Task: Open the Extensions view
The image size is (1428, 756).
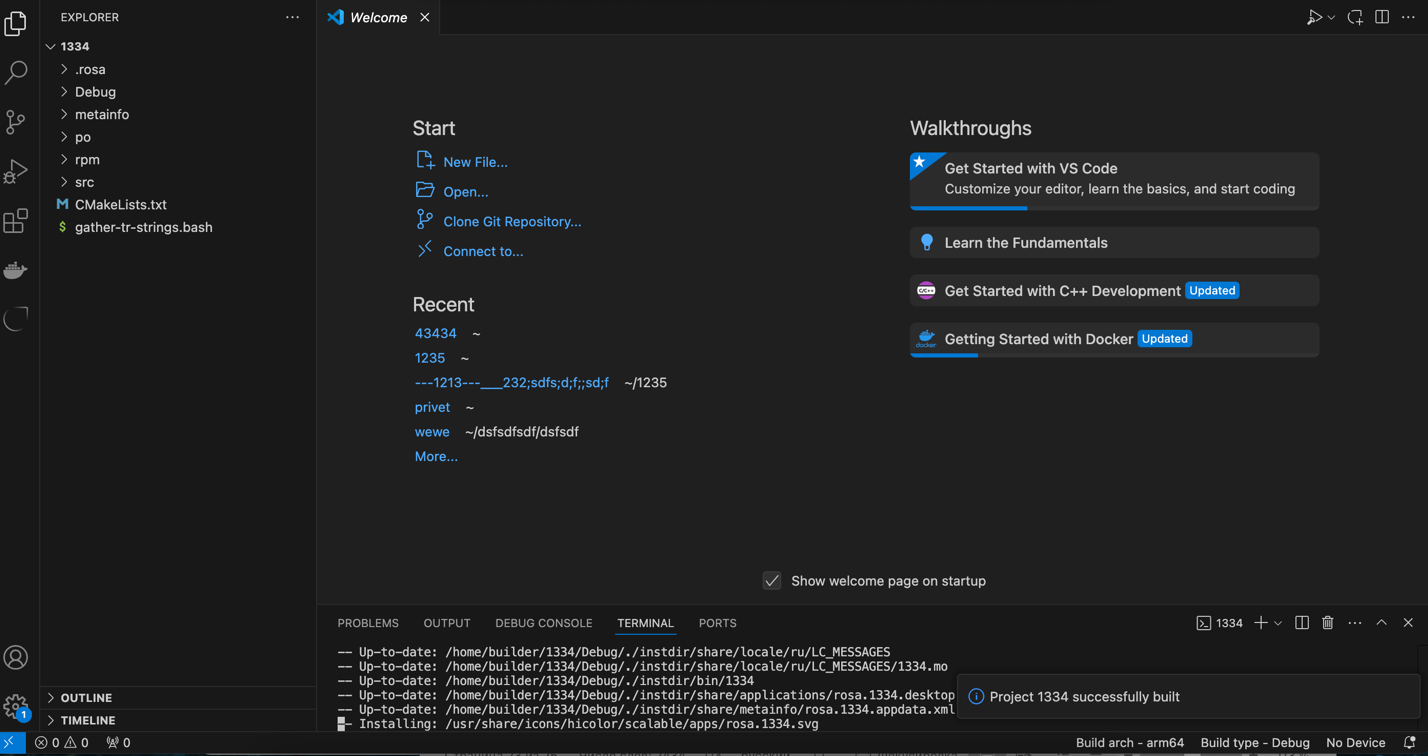Action: 16,221
